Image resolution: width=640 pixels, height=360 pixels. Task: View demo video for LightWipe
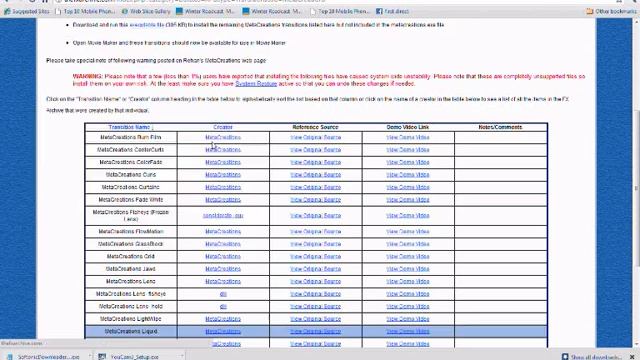click(408, 319)
